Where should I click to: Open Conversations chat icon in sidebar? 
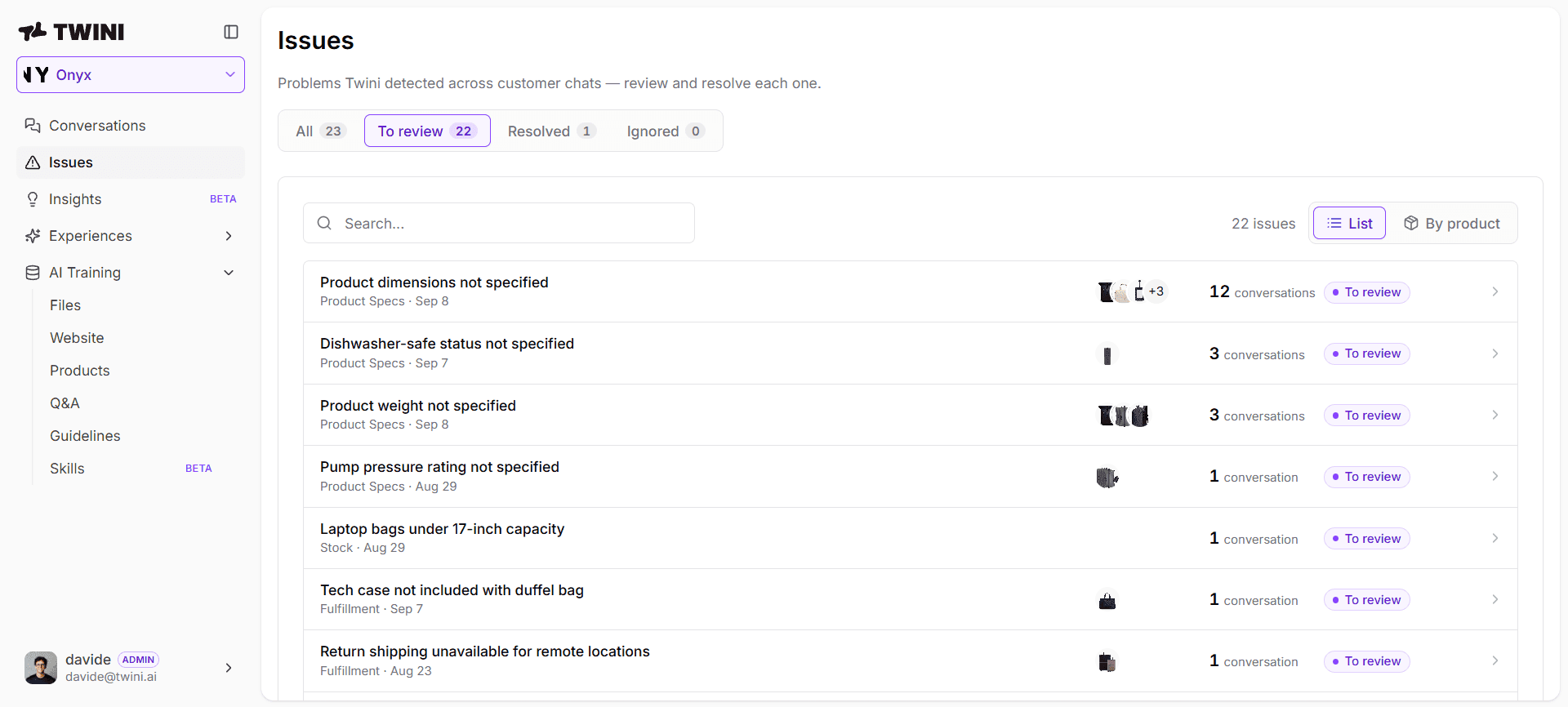click(33, 126)
